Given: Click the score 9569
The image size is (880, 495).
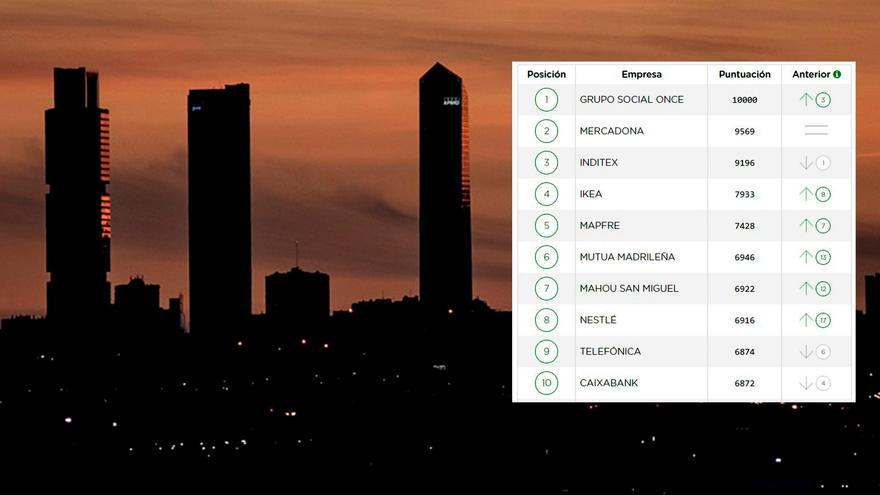Looking at the screenshot, I should click(x=744, y=131).
